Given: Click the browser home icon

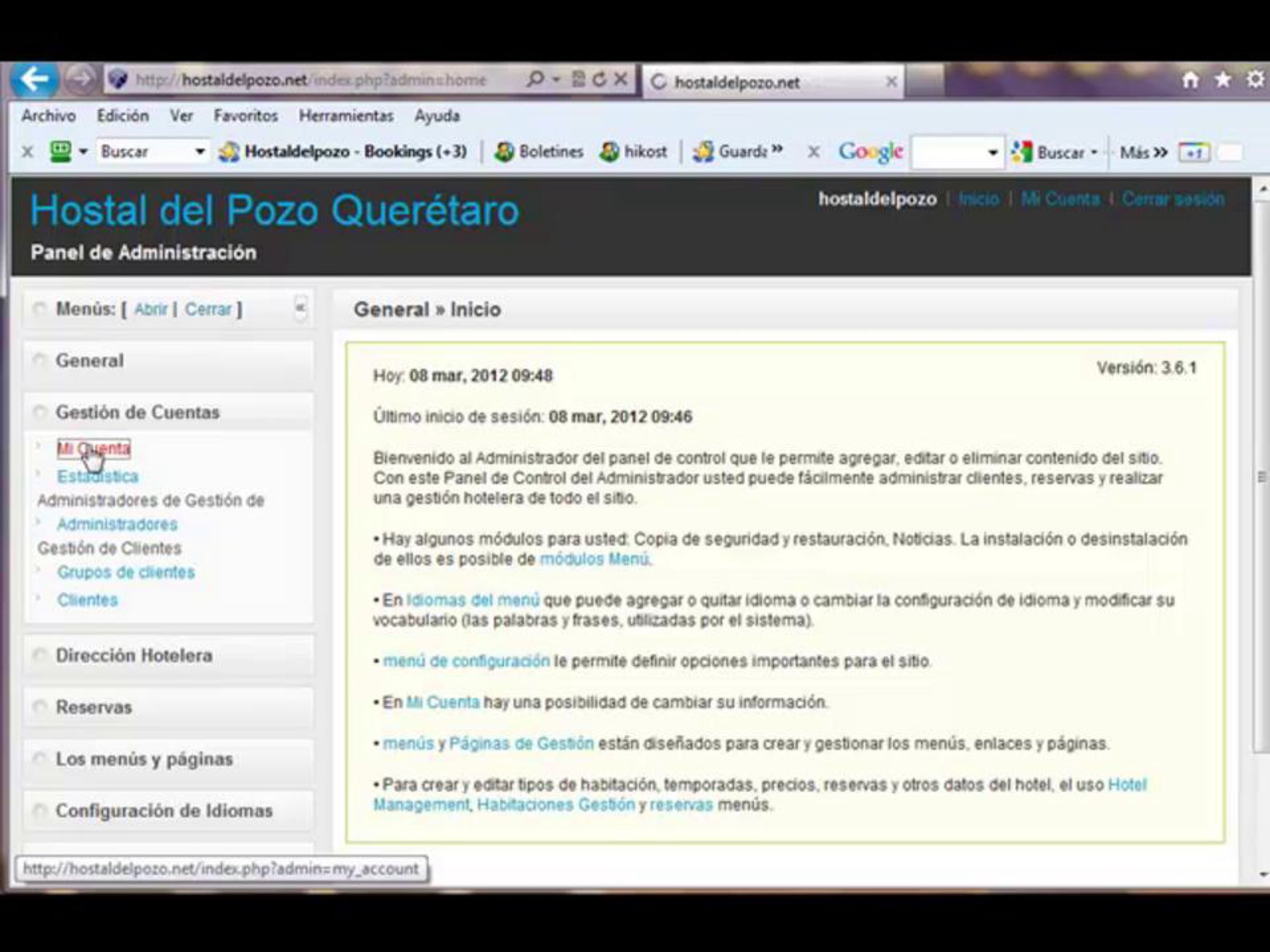Looking at the screenshot, I should point(1190,80).
